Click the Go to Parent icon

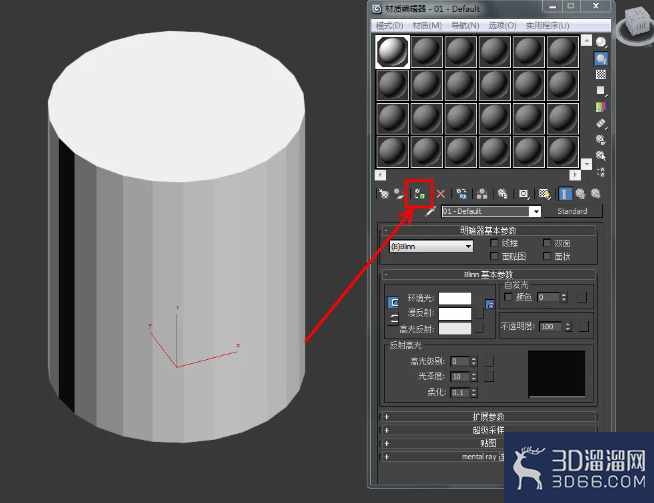click(580, 194)
